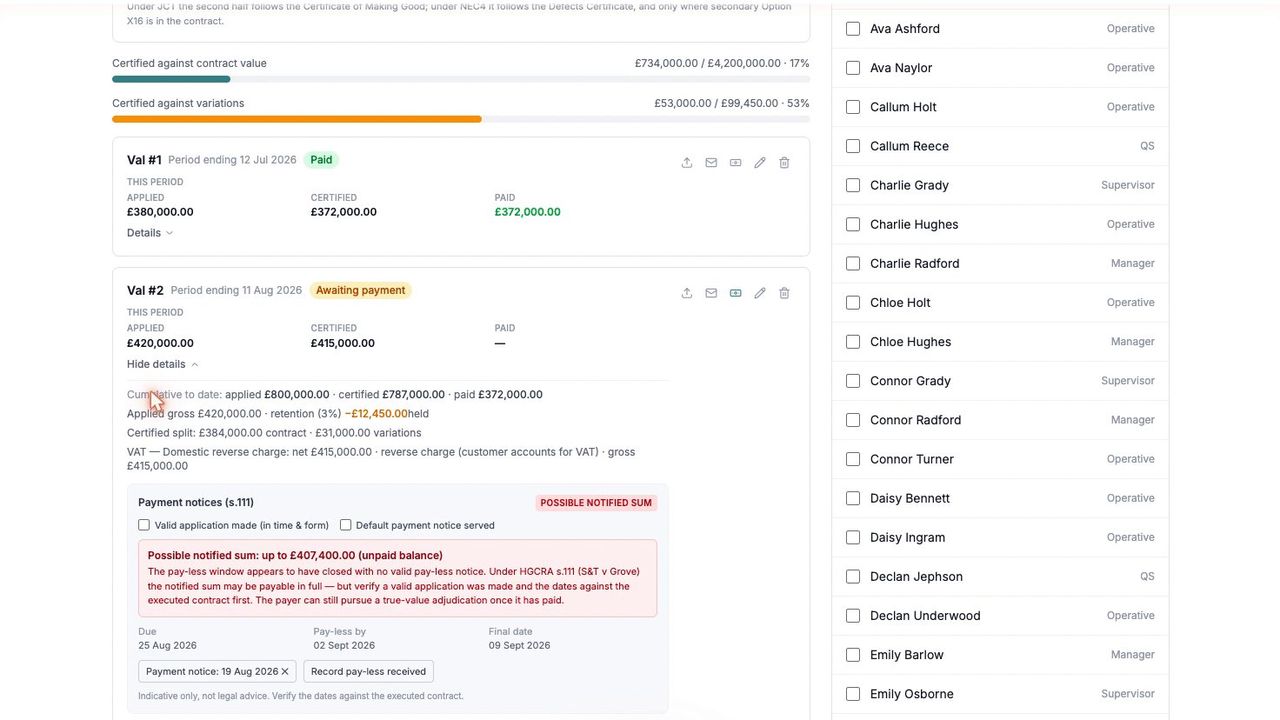Click the green paid amount '£372,000.00' in Val #1
Viewport: 1280px width, 720px height.
(528, 212)
